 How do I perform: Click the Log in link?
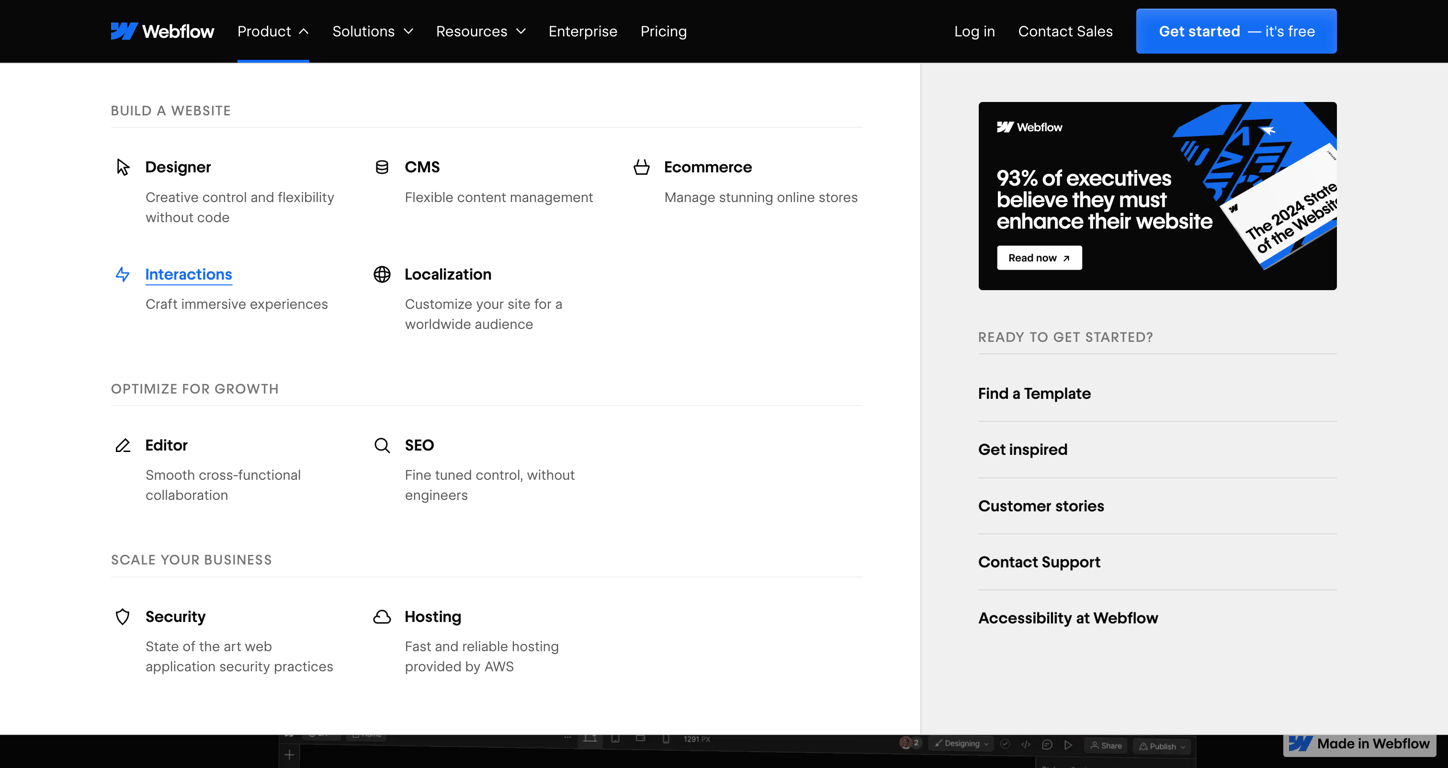[x=974, y=31]
